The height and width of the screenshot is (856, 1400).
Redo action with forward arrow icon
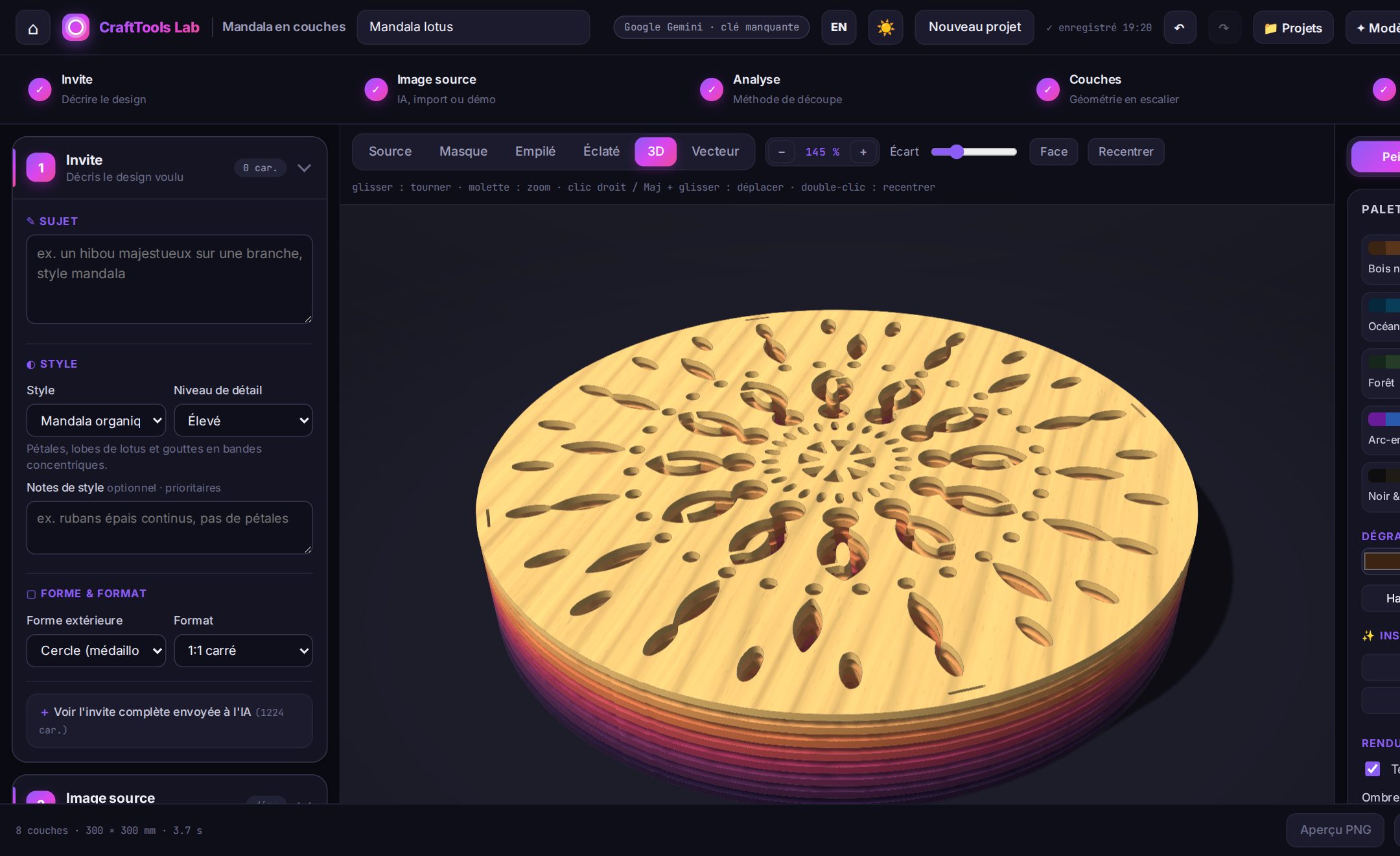(x=1224, y=27)
